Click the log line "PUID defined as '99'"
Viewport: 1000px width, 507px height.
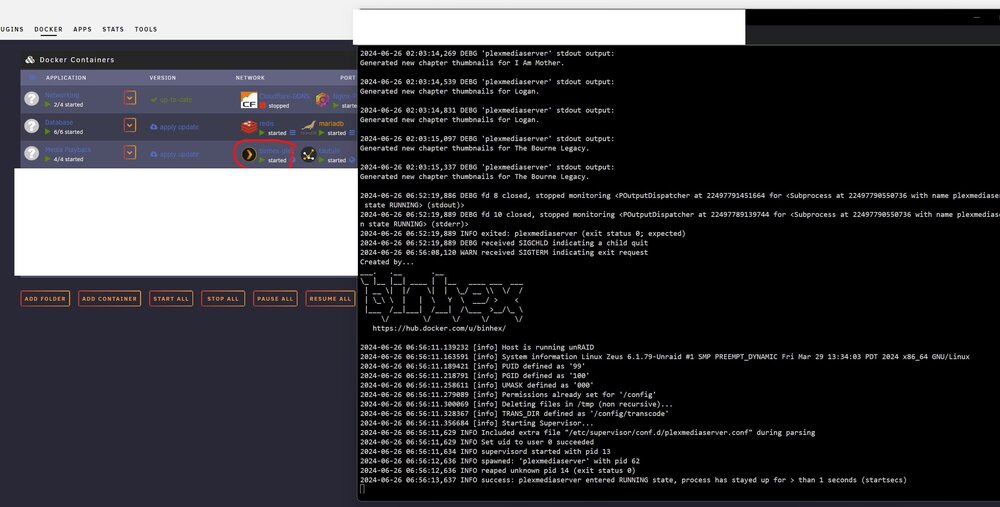473,366
